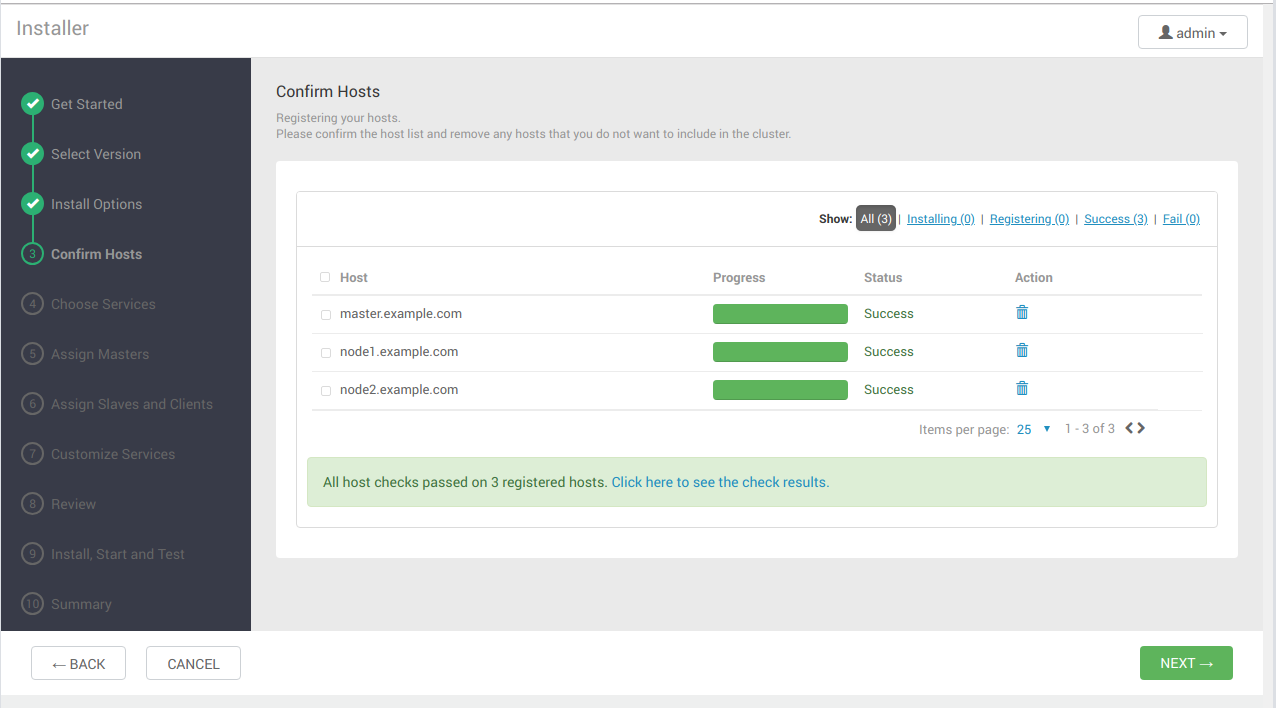The height and width of the screenshot is (708, 1276).
Task: Click the NEXT button
Action: coord(1186,663)
